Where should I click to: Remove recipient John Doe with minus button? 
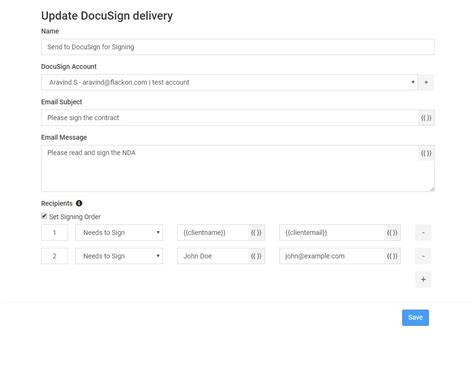coord(423,256)
